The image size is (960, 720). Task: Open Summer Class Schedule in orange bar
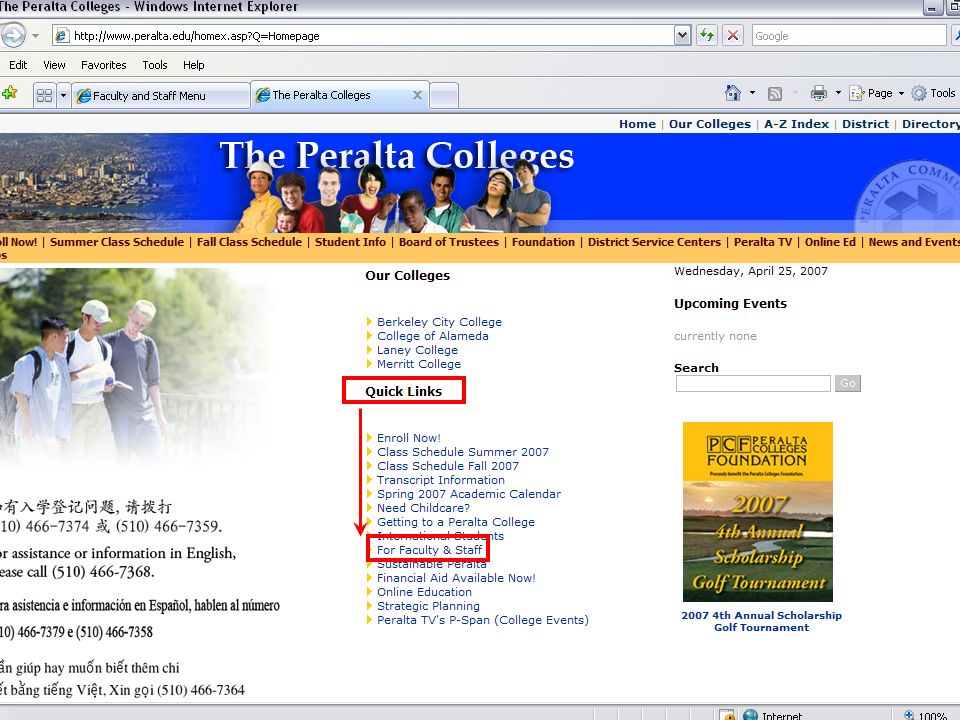pos(117,242)
